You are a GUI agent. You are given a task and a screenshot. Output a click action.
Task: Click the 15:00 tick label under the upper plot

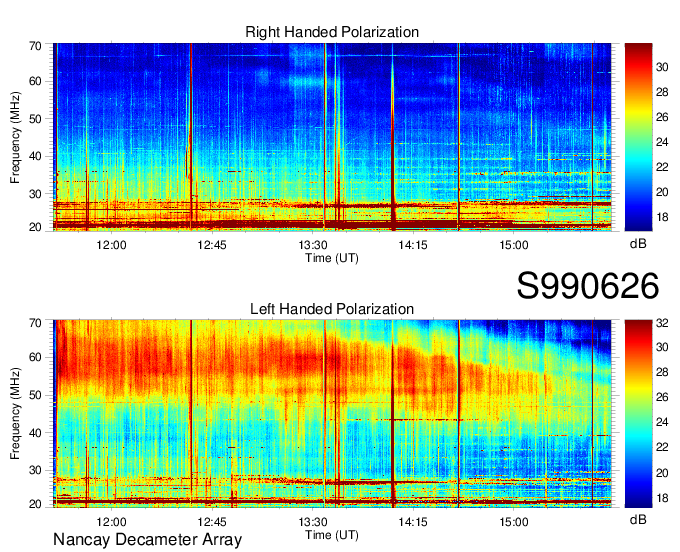pos(513,245)
